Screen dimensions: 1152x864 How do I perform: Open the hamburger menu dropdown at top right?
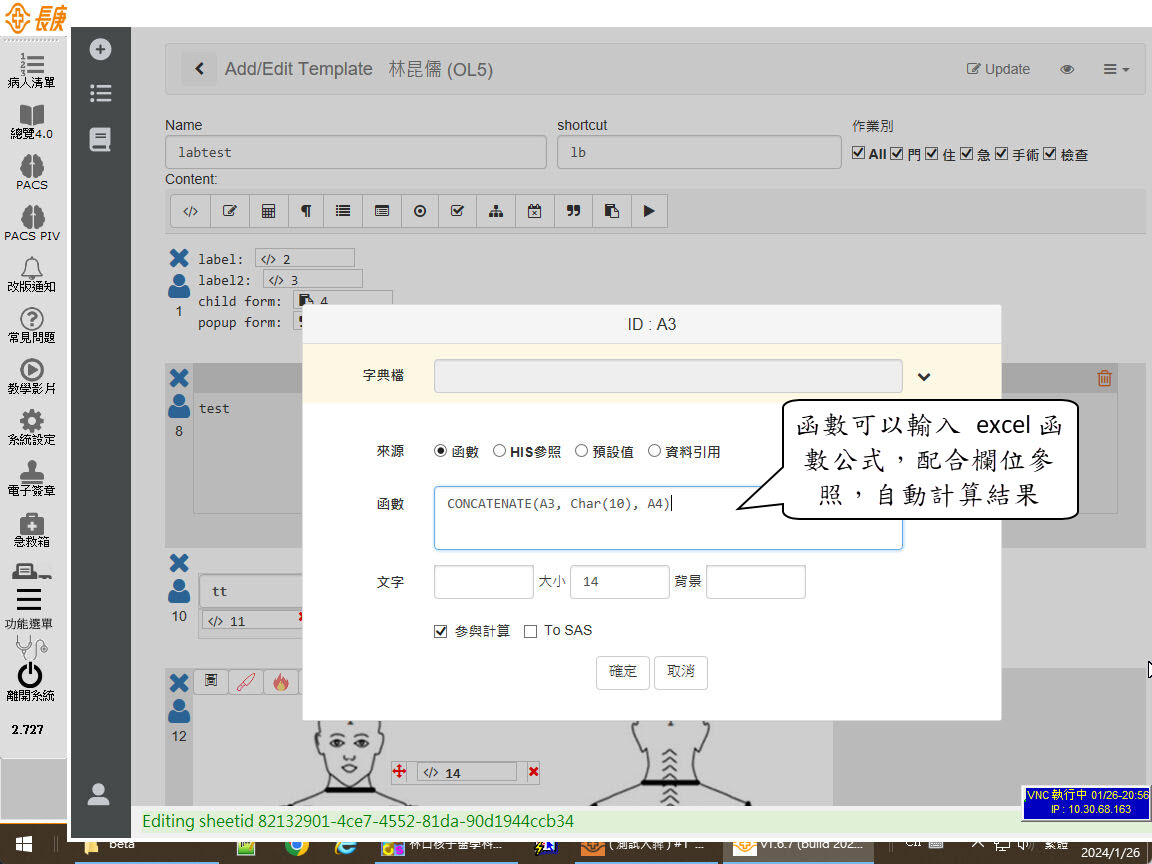tap(1116, 69)
